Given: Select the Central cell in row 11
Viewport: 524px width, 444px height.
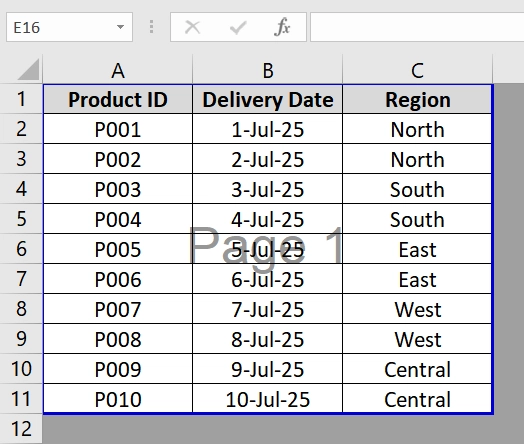Looking at the screenshot, I should point(417,399).
